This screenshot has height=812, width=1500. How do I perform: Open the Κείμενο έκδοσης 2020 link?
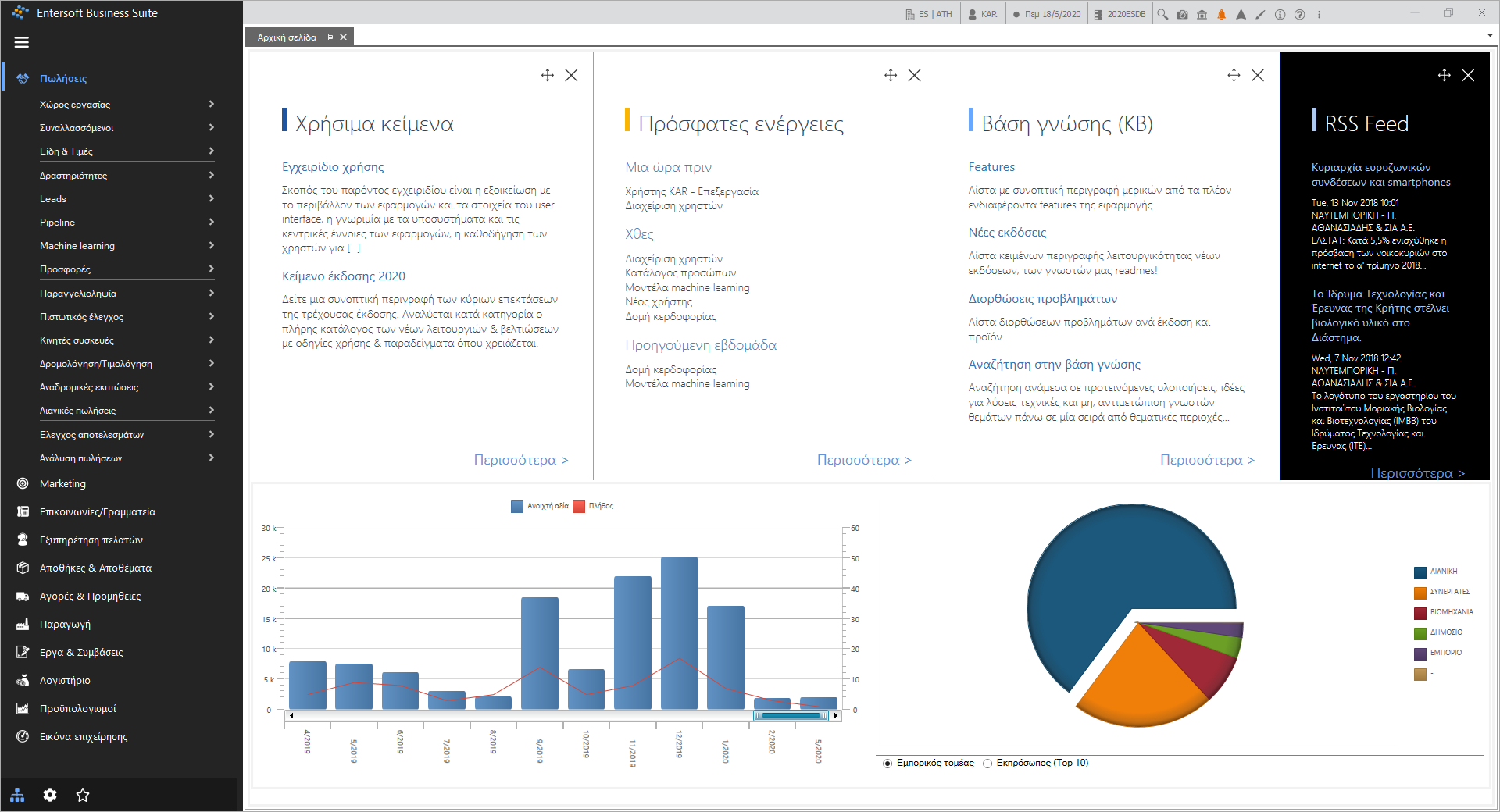pyautogui.click(x=344, y=276)
